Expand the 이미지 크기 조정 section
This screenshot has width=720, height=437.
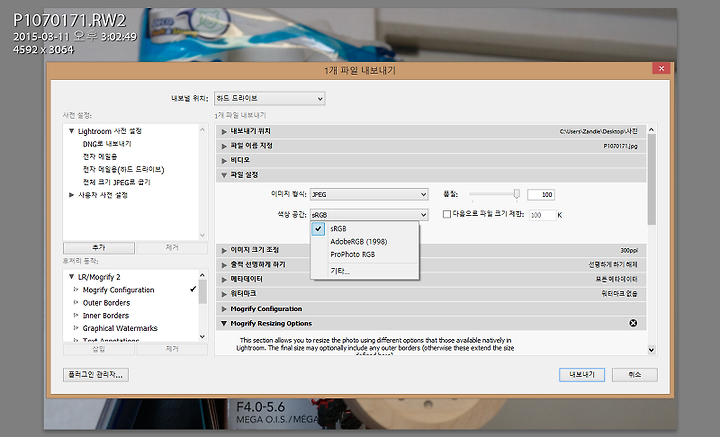point(224,250)
